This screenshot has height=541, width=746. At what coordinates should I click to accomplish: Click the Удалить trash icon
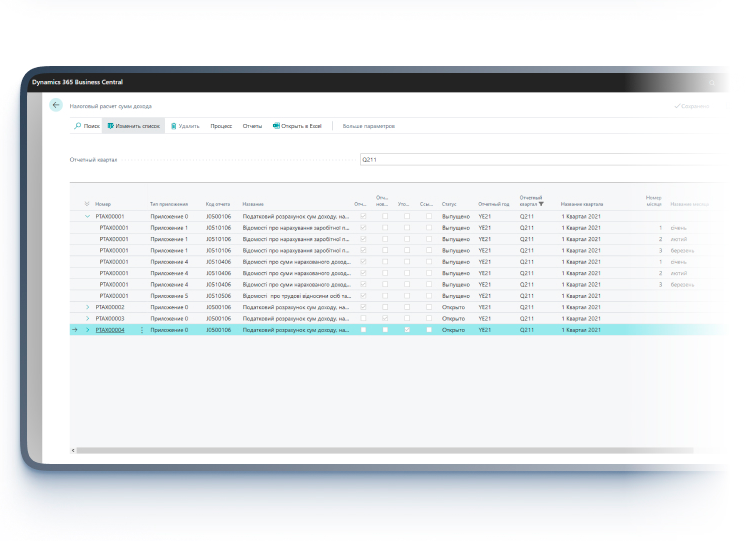pos(174,127)
